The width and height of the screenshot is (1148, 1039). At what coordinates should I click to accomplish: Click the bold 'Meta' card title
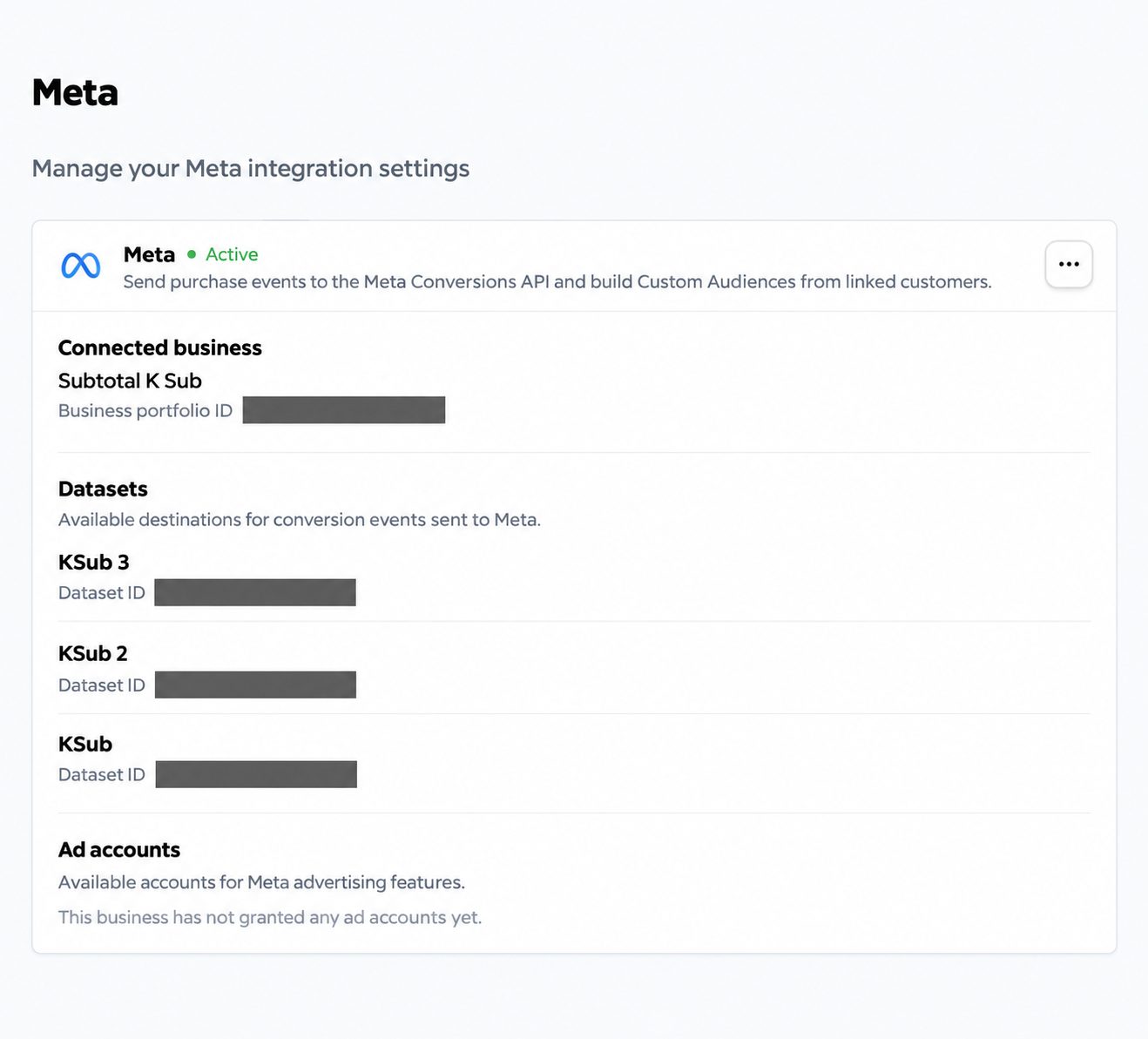(149, 254)
